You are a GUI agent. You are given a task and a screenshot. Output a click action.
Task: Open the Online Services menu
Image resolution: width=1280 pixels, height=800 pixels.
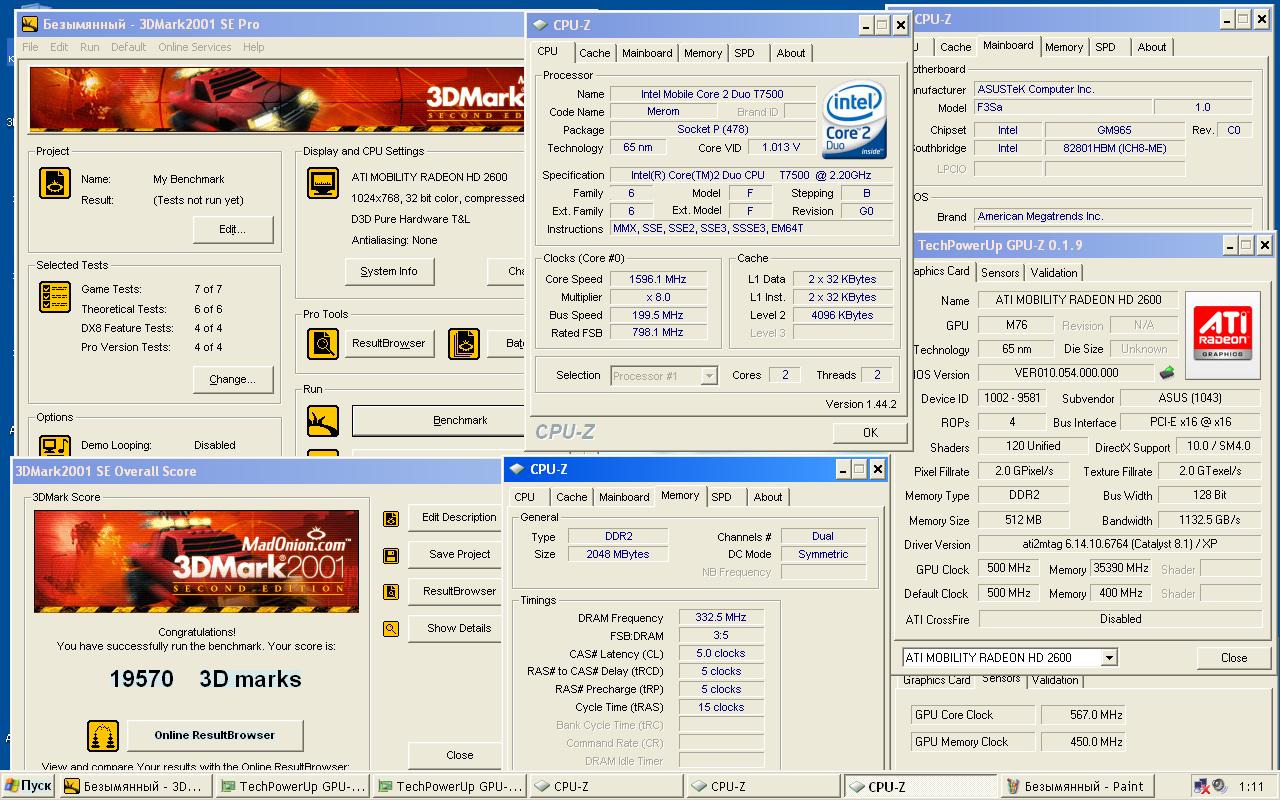[195, 47]
